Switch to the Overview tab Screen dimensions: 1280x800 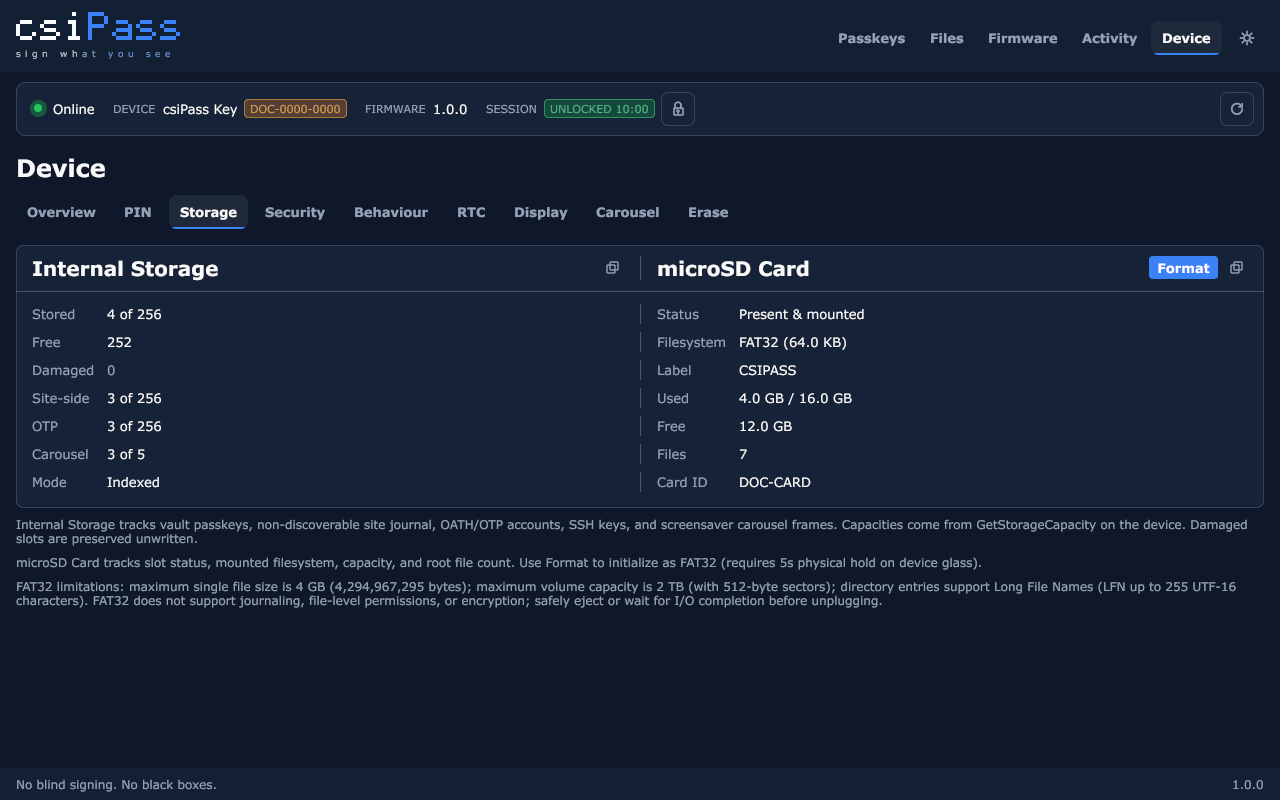61,212
